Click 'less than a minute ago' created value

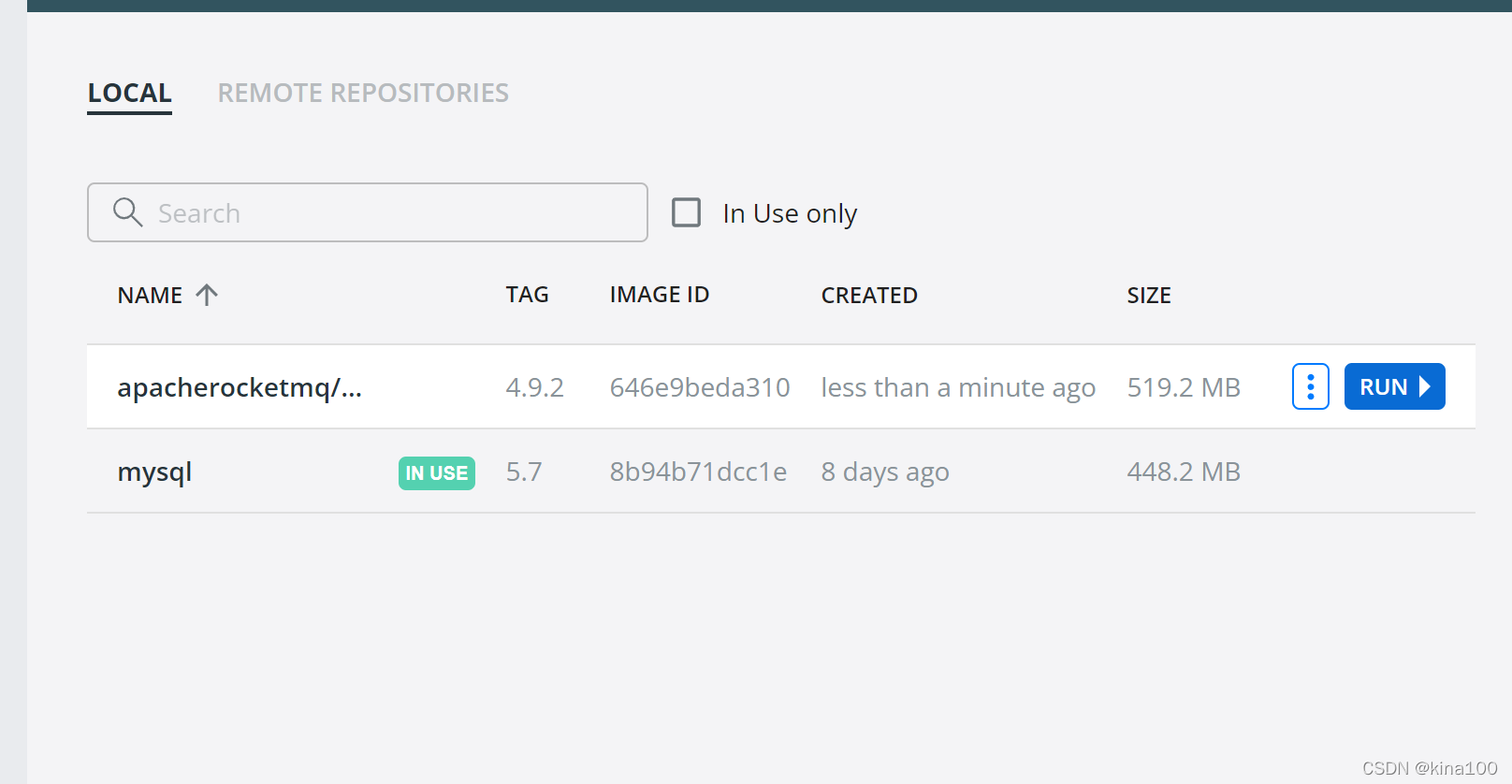tap(958, 388)
